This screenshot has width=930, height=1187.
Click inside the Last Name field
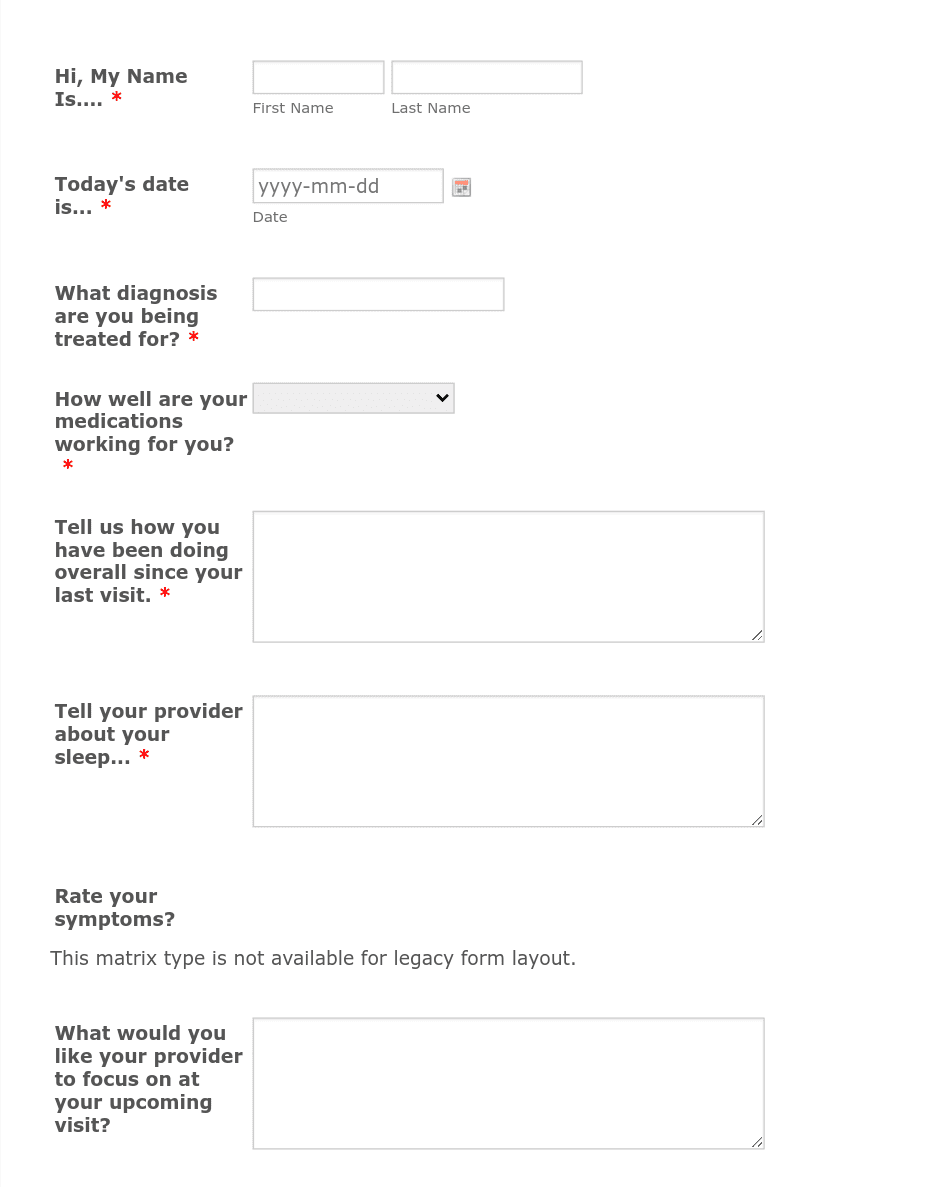coord(486,77)
